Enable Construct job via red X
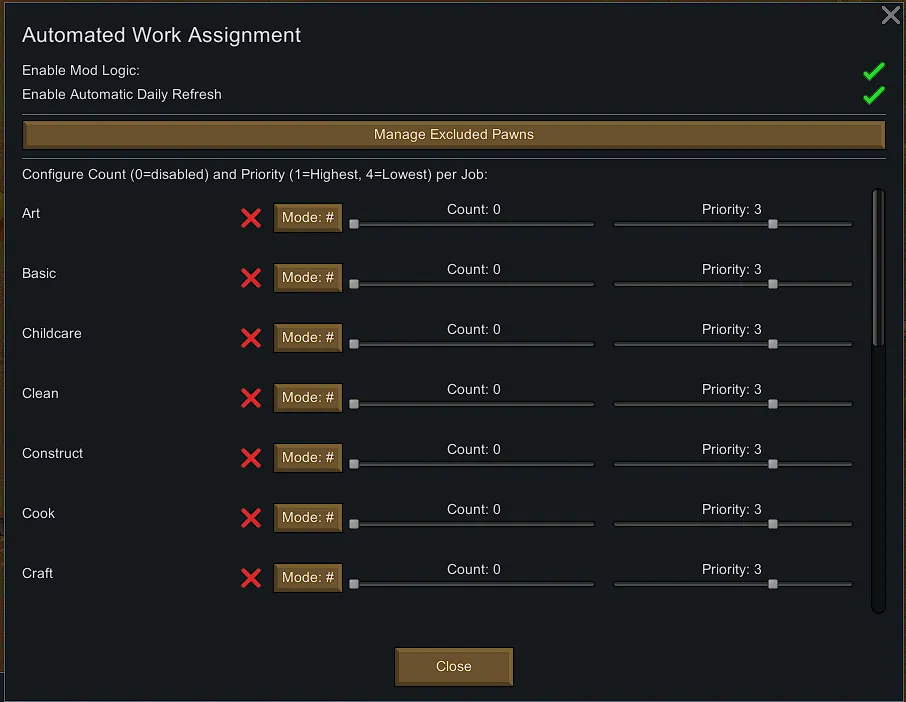906x702 pixels. coord(251,458)
